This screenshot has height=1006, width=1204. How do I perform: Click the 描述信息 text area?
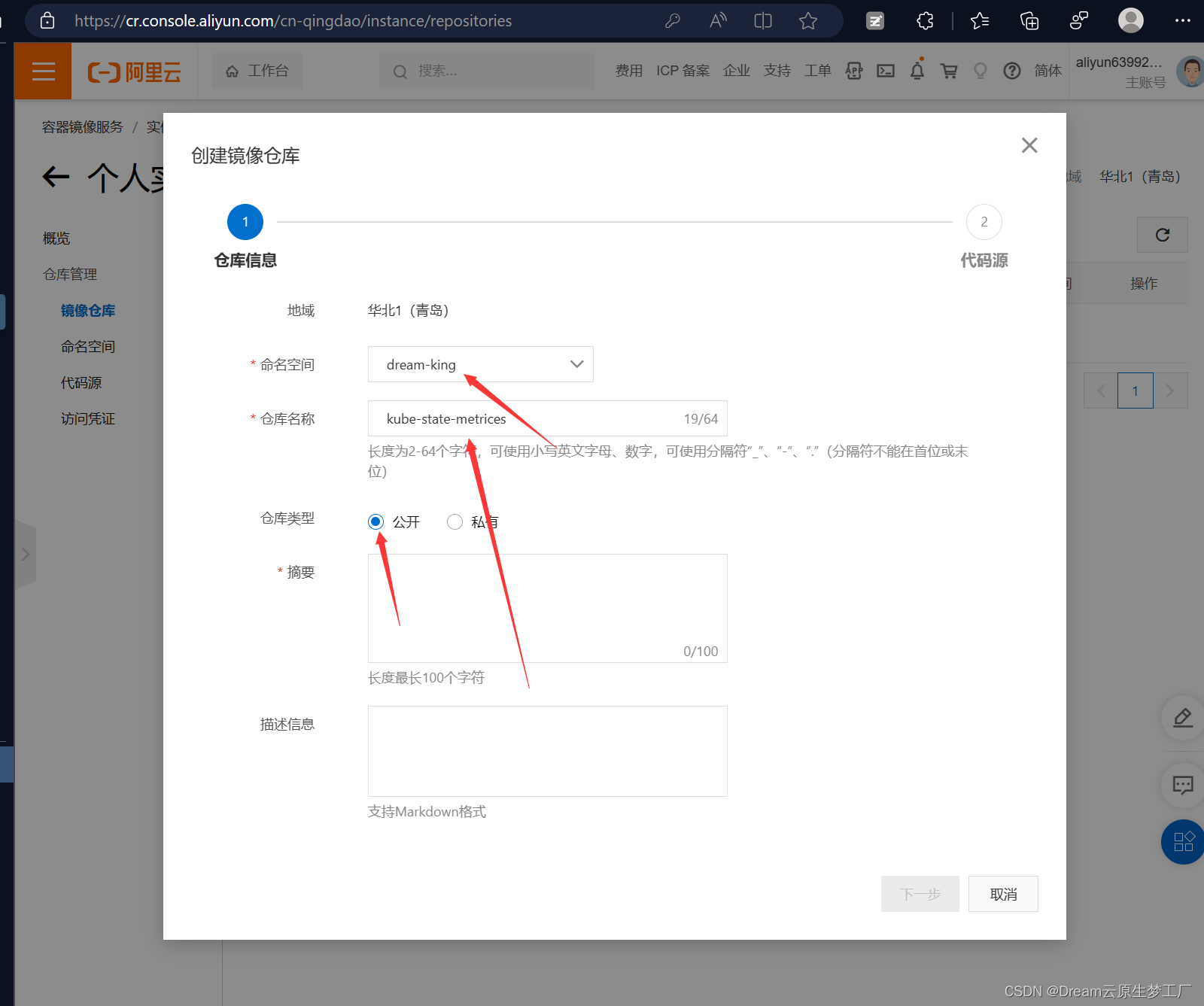(x=547, y=751)
